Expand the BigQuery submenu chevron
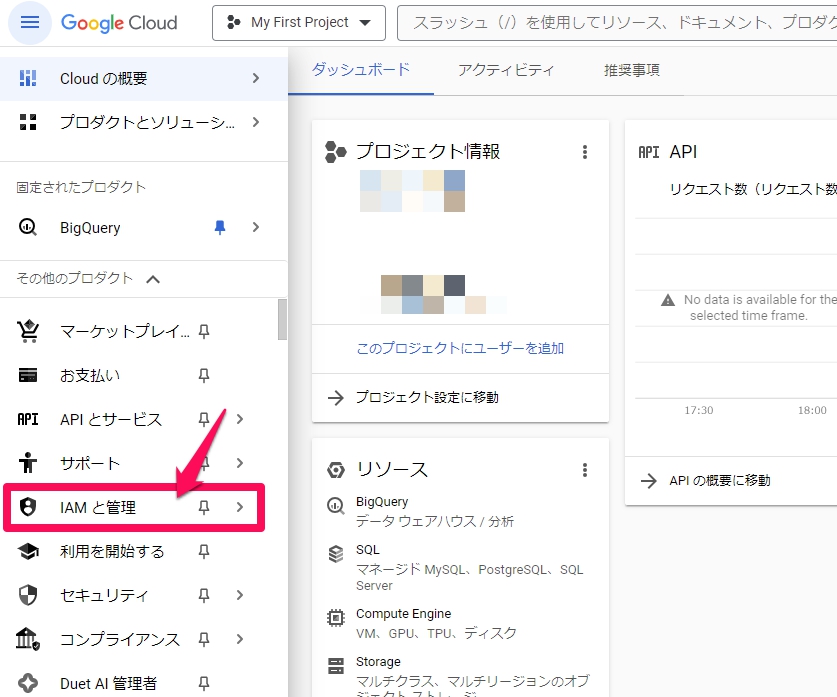This screenshot has width=837, height=697. [256, 227]
